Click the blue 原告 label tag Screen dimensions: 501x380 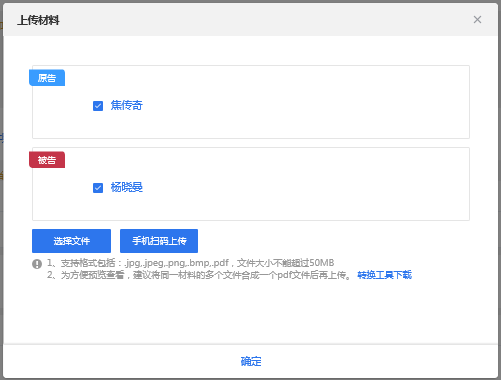point(47,78)
